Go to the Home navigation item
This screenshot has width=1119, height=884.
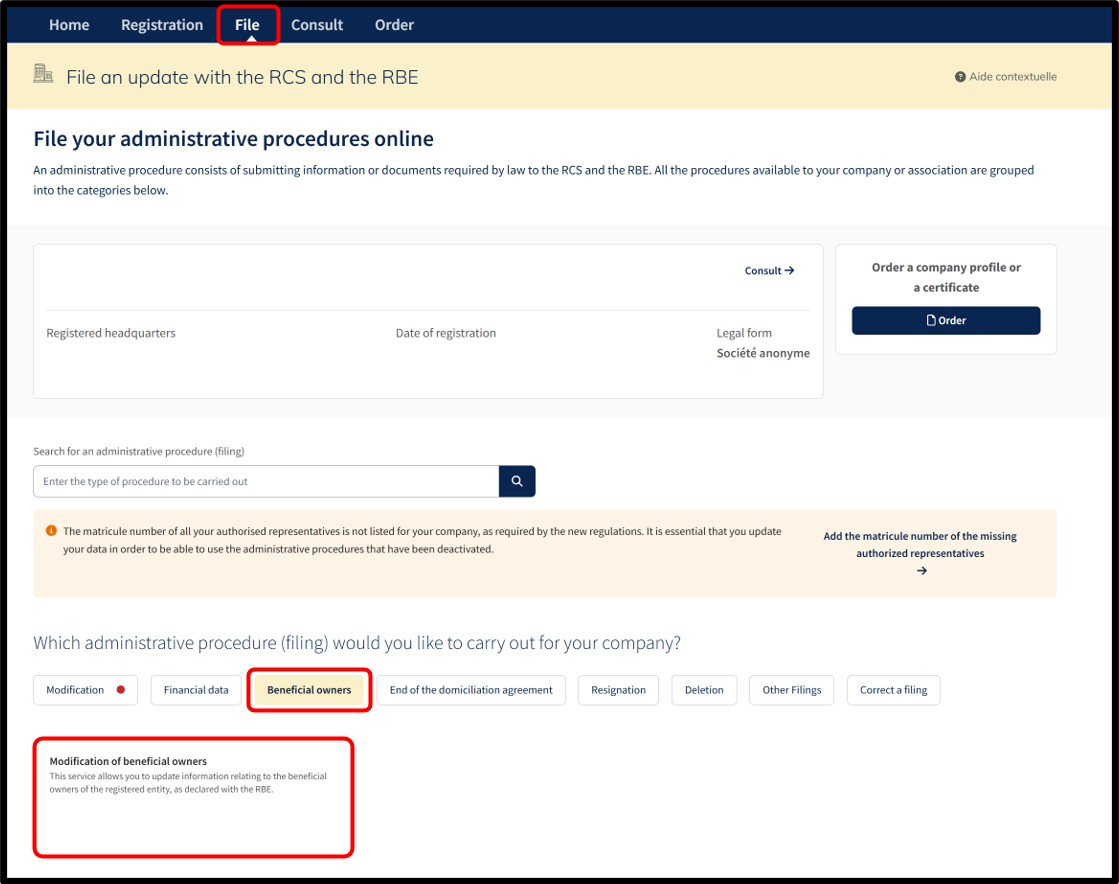[x=69, y=25]
